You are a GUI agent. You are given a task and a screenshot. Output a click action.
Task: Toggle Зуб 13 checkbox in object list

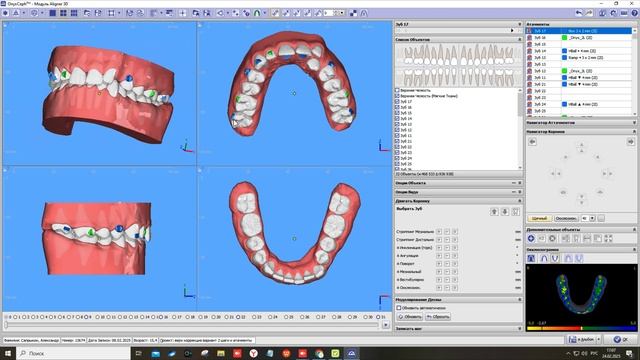click(397, 124)
